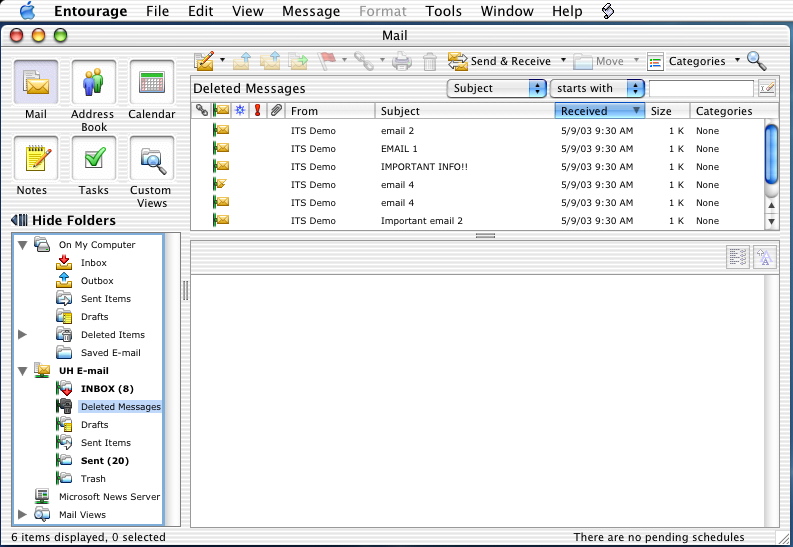Image resolution: width=793 pixels, height=547 pixels.
Task: Click the attachment paperclip column header
Action: click(276, 110)
